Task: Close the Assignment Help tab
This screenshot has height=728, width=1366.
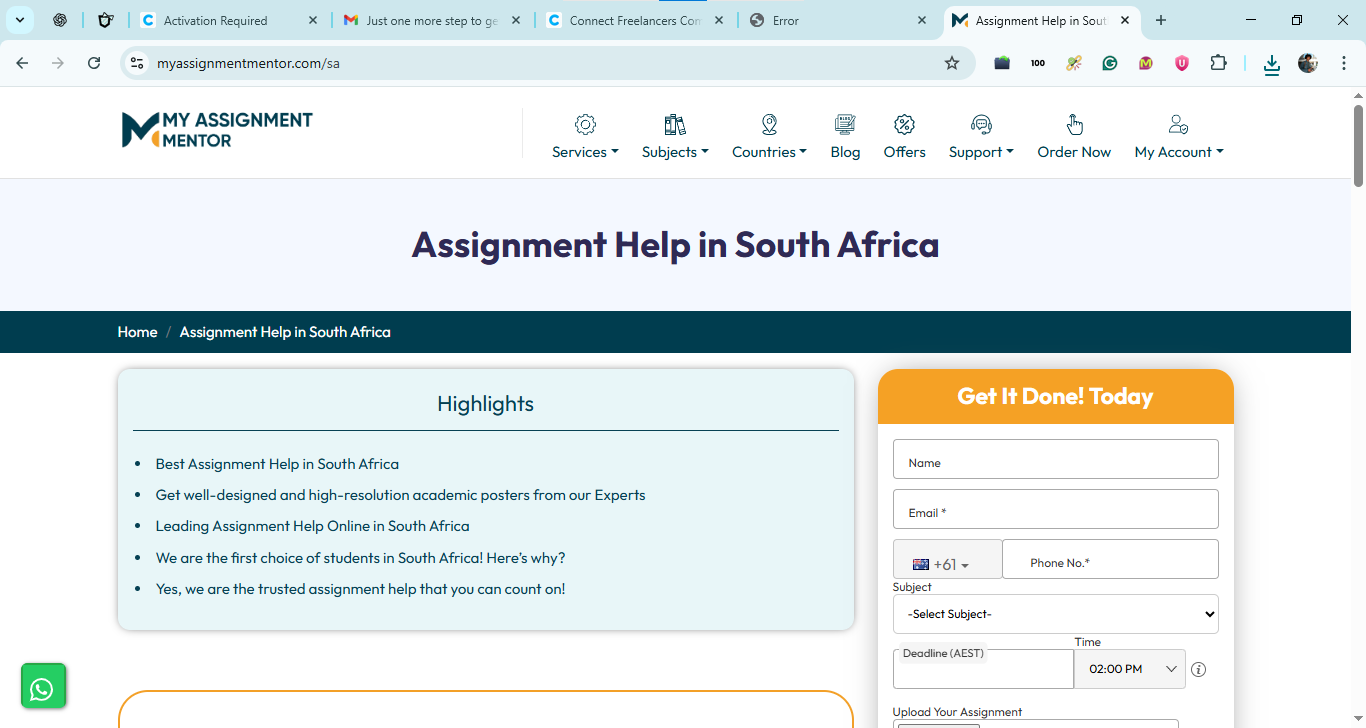Action: click(x=1125, y=20)
